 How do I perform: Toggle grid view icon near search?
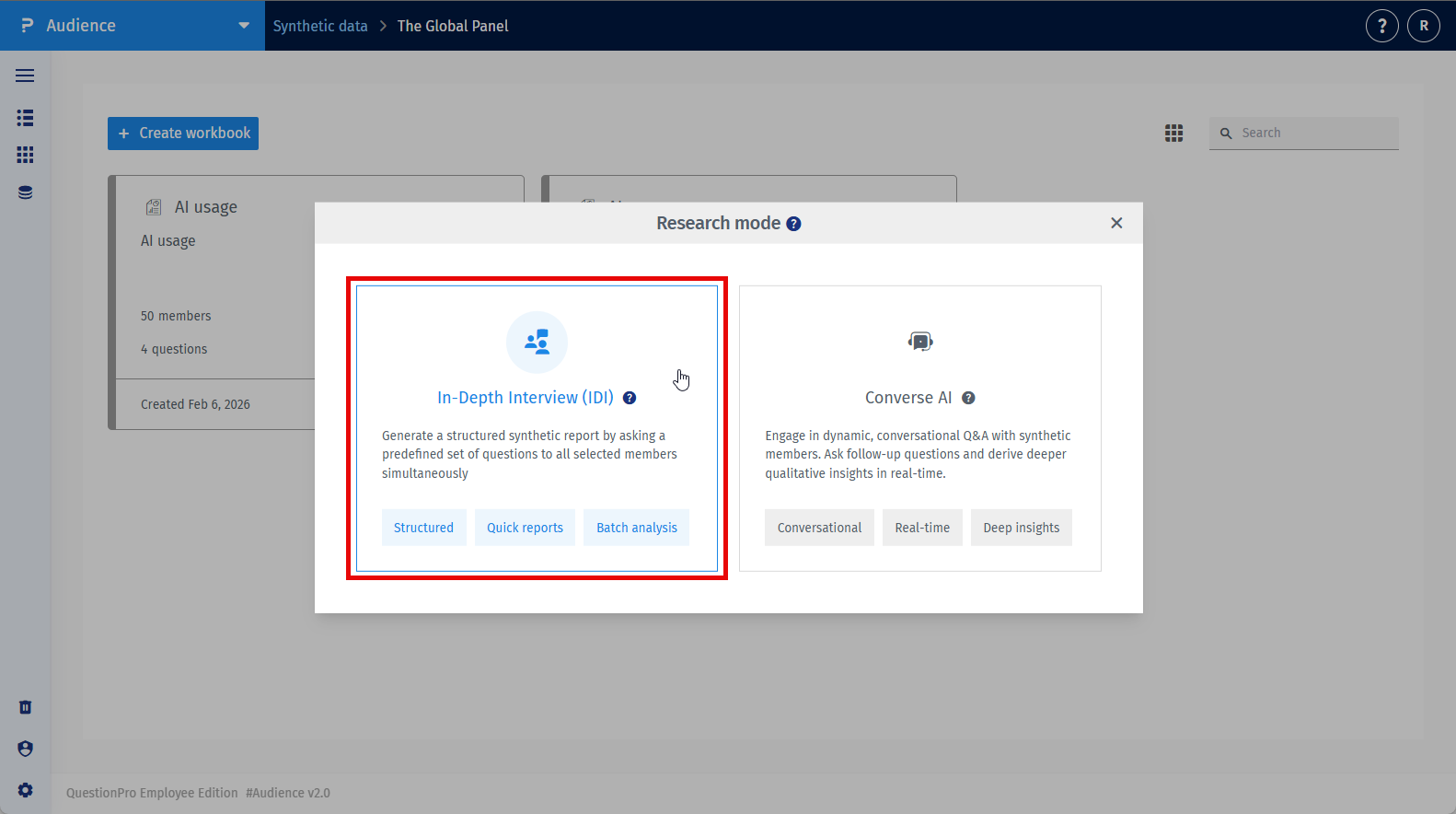[1173, 134]
